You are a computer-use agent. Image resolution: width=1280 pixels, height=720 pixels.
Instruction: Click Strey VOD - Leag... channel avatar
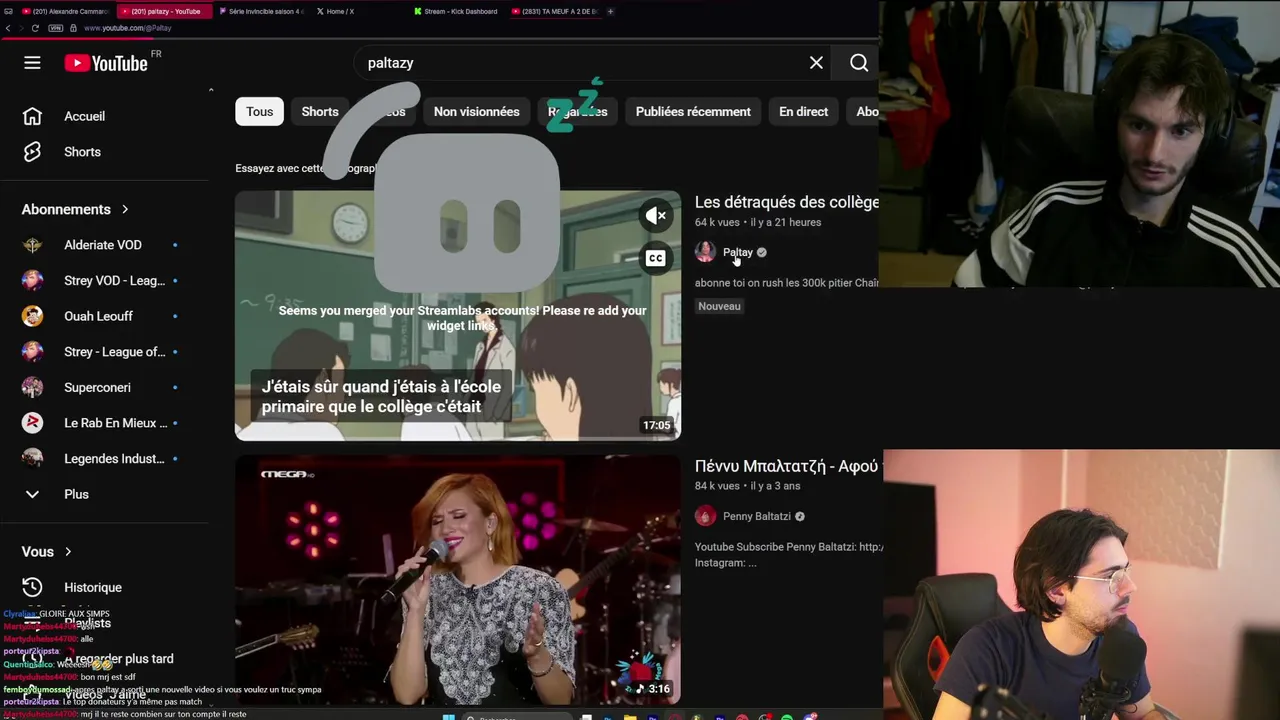tap(32, 280)
